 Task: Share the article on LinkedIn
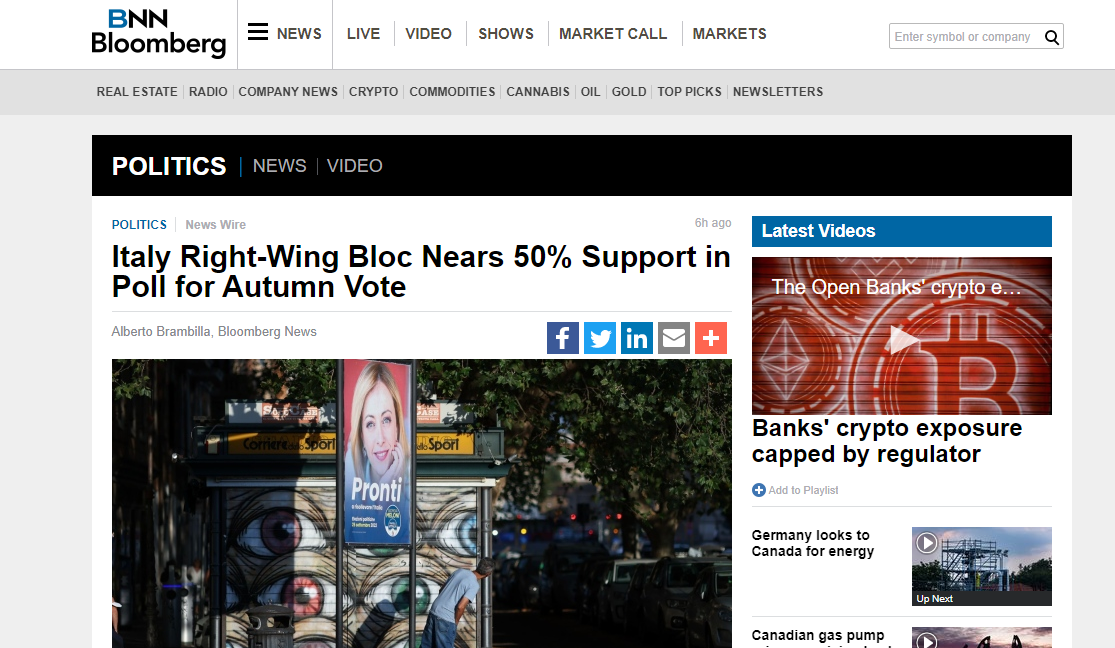[636, 338]
